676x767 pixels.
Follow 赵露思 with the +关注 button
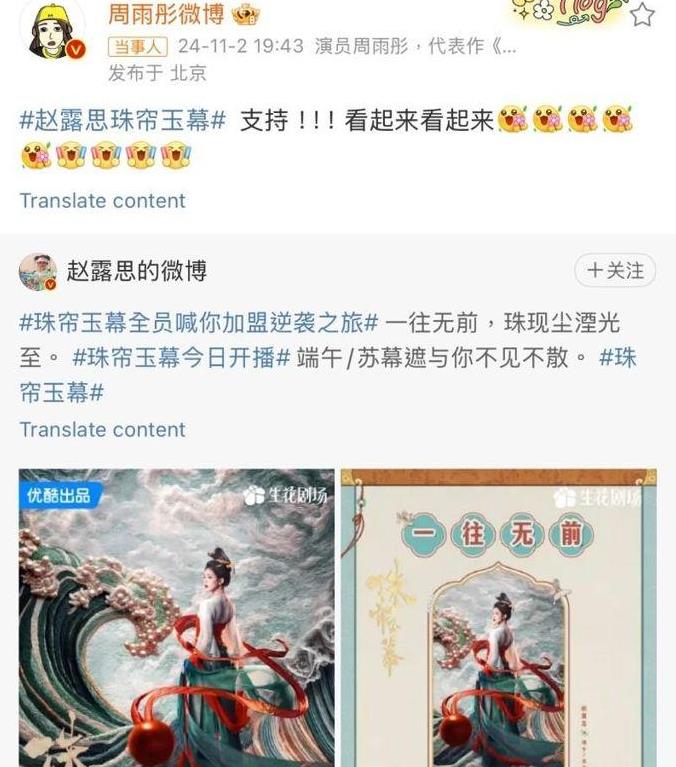click(x=615, y=270)
